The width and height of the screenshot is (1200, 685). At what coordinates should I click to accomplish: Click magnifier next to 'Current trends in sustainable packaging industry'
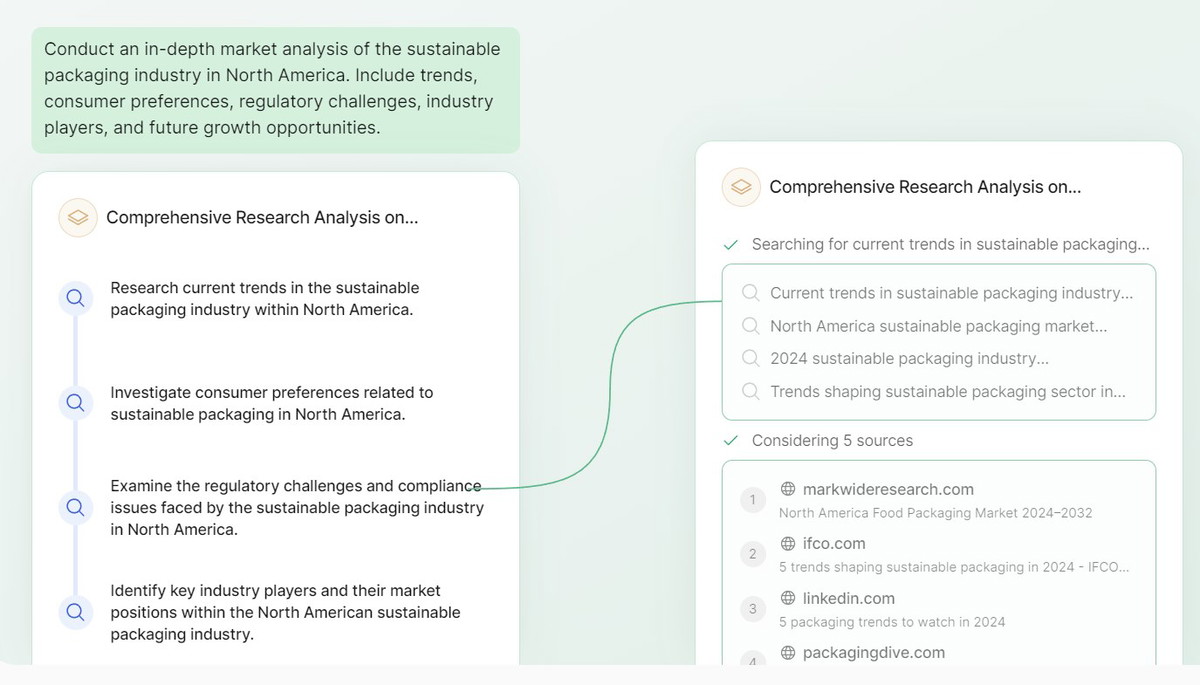750,293
